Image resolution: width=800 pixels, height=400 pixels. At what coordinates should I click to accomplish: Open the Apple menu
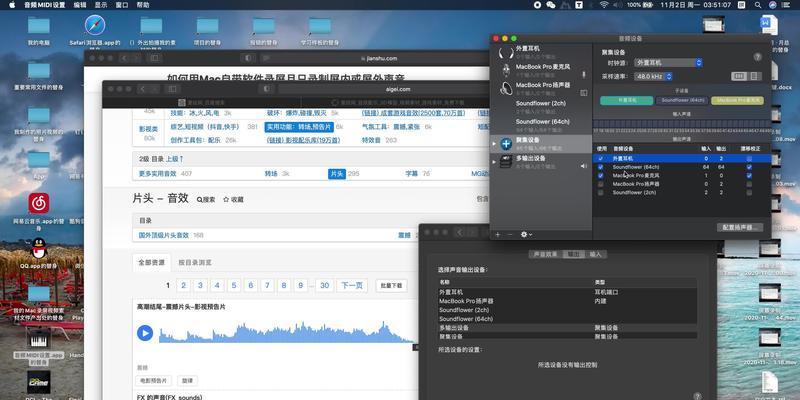12,5
